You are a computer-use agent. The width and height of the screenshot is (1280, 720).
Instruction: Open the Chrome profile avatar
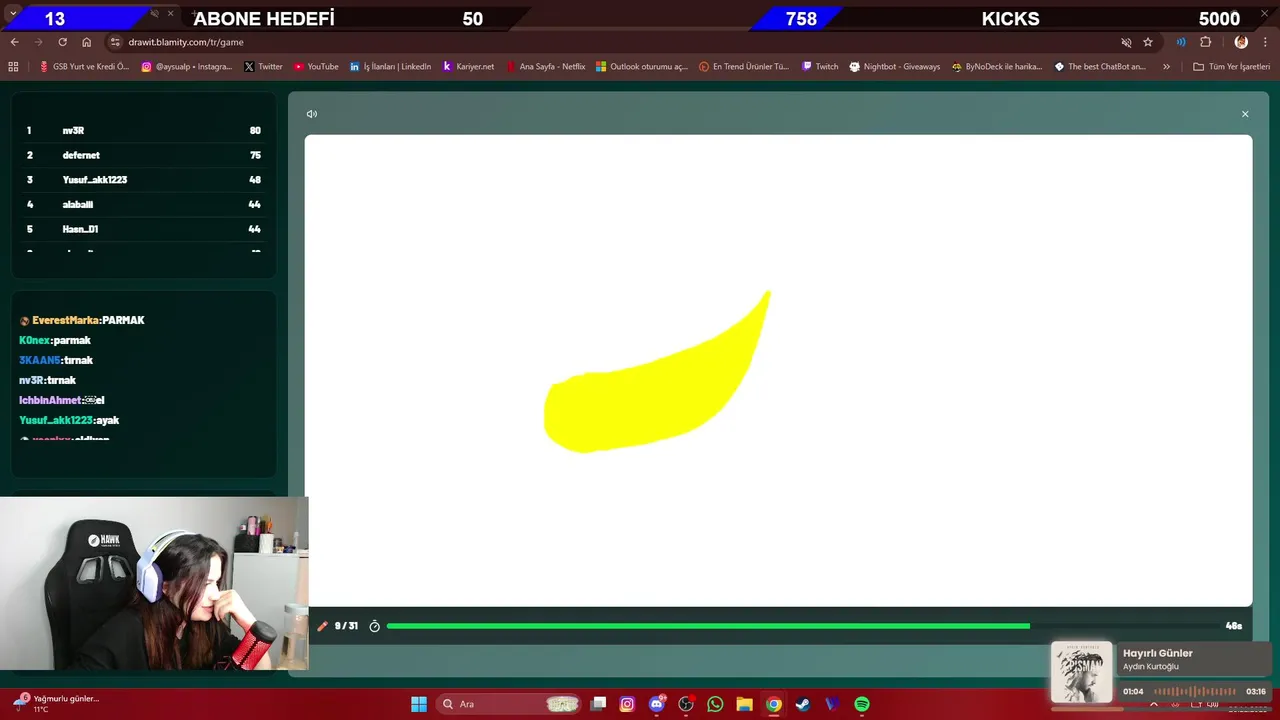[1241, 42]
